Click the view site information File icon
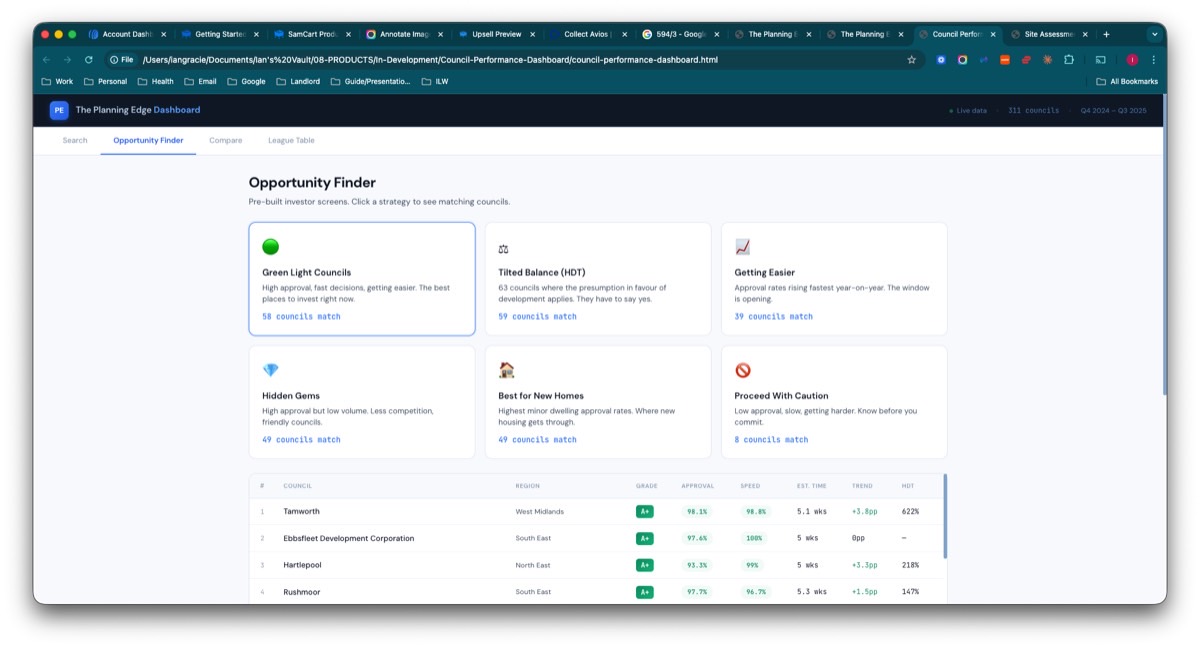This screenshot has height=648, width=1200. 121,60
